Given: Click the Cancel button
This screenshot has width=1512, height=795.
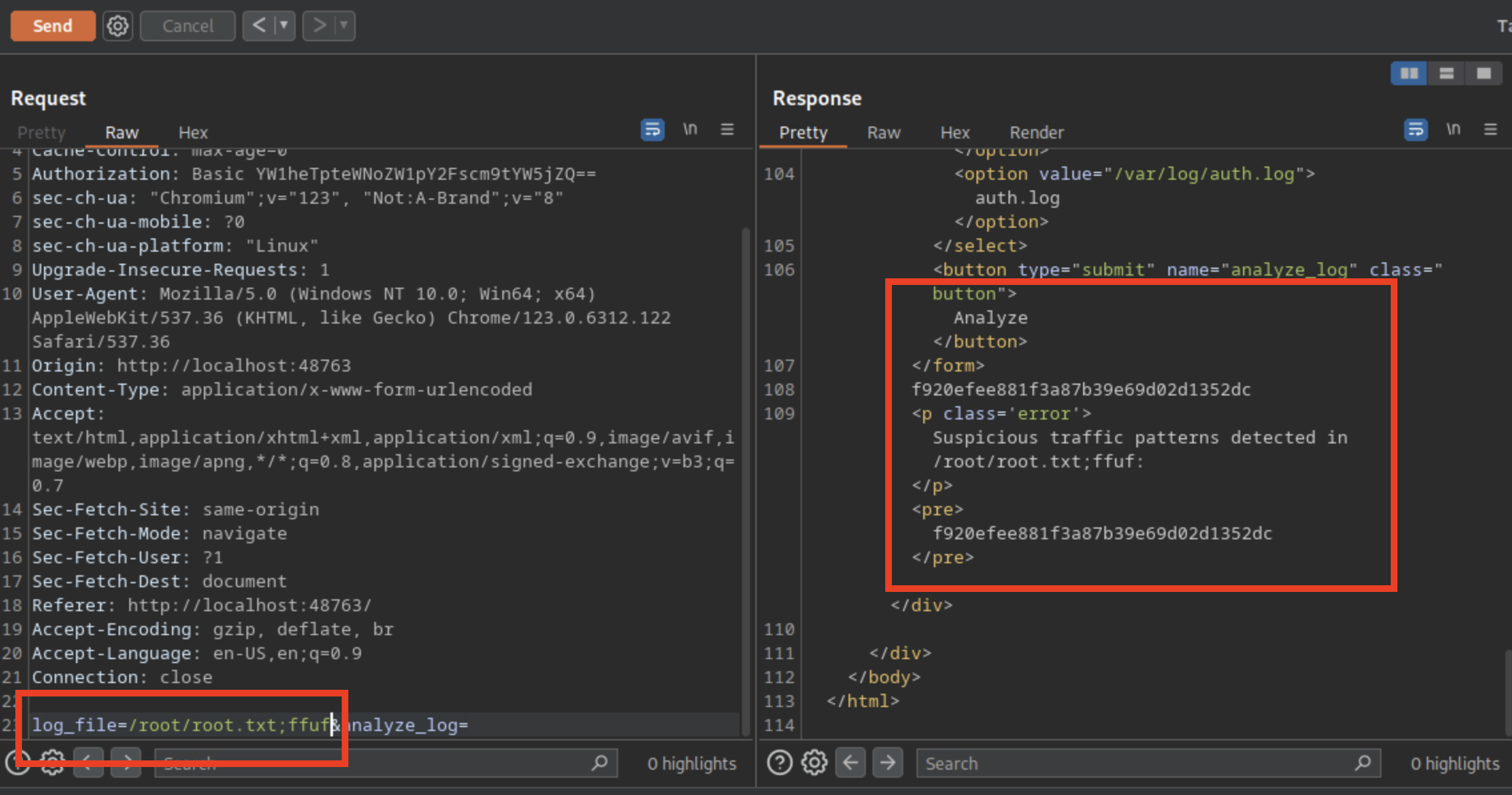Looking at the screenshot, I should coord(188,26).
